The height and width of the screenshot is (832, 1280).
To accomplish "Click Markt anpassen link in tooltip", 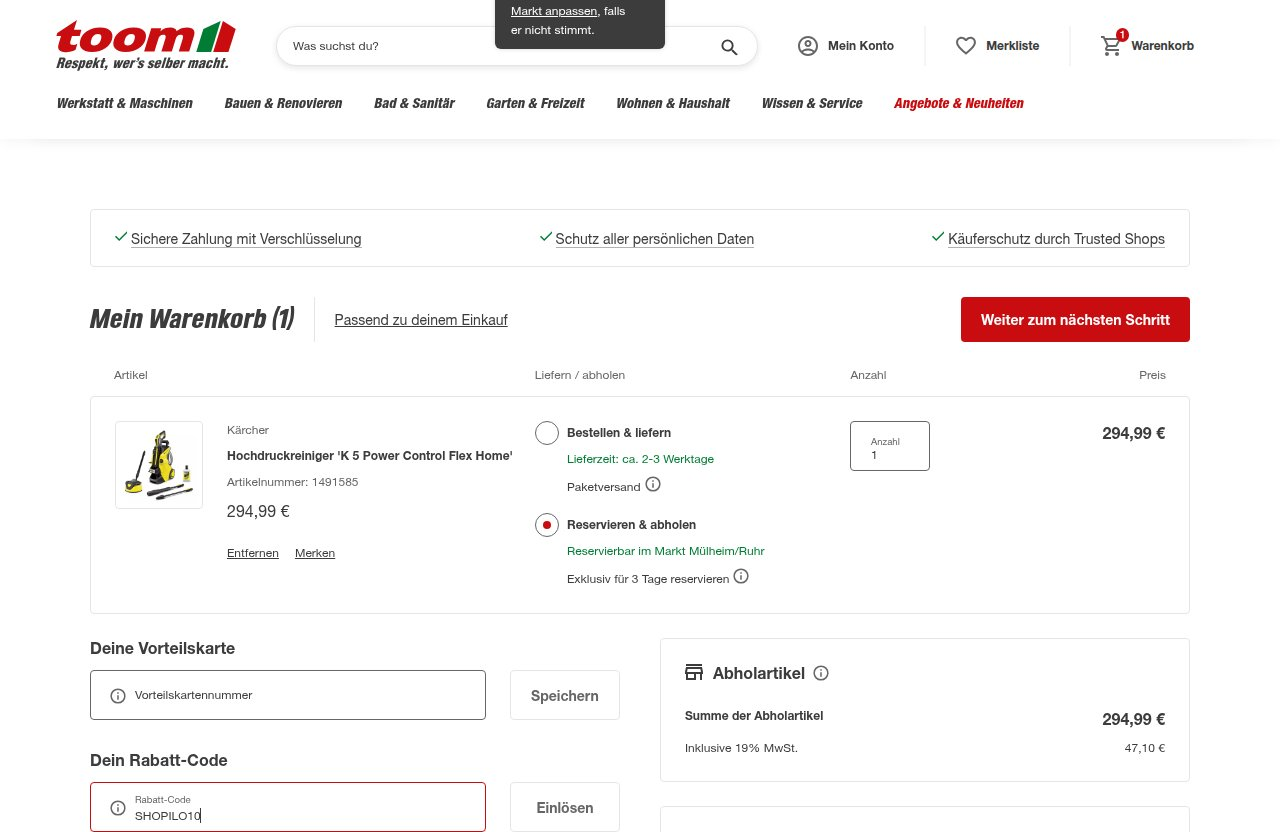I will click(555, 11).
